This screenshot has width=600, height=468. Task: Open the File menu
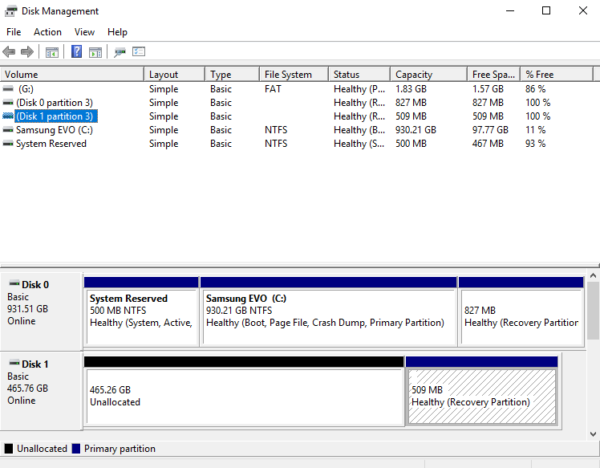[x=14, y=32]
